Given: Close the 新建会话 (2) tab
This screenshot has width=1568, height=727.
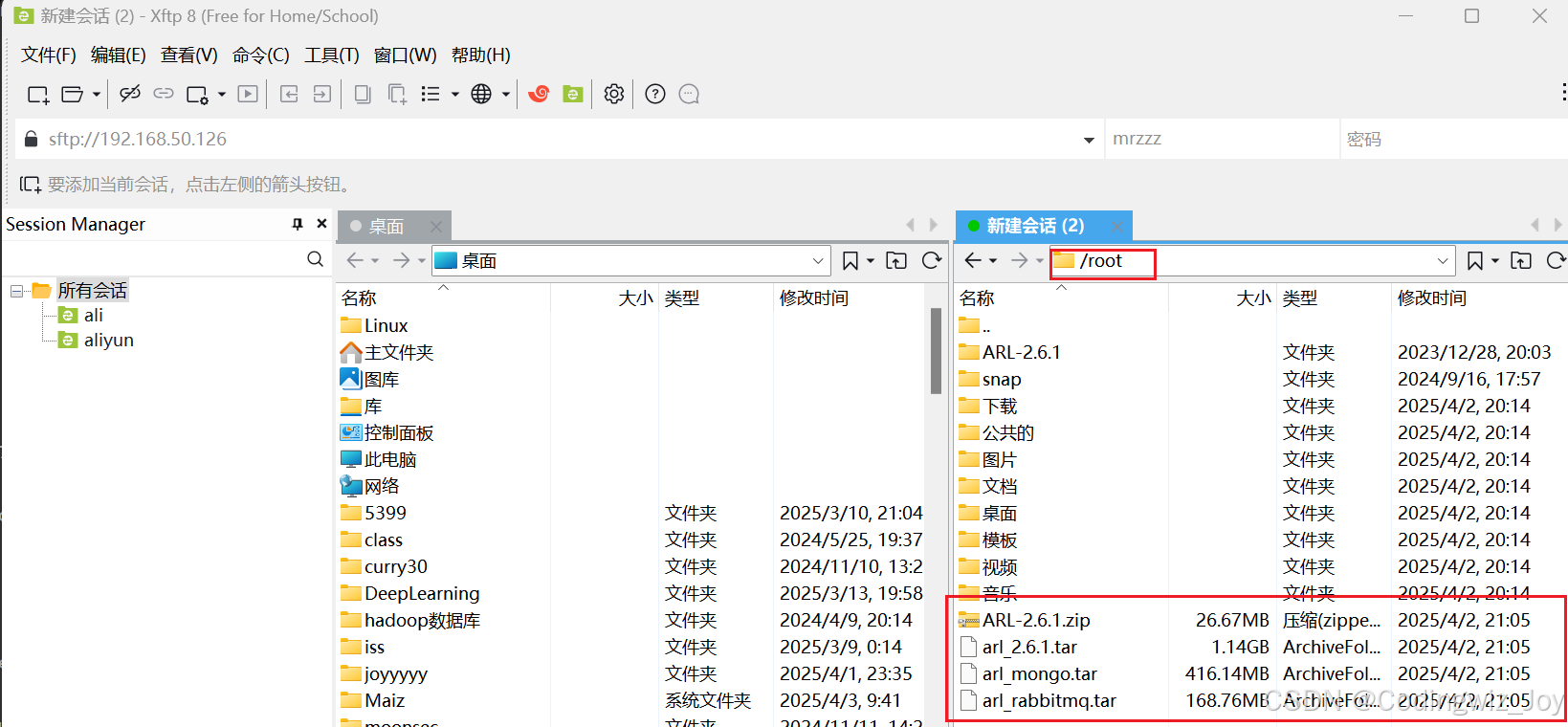Looking at the screenshot, I should click(1116, 227).
